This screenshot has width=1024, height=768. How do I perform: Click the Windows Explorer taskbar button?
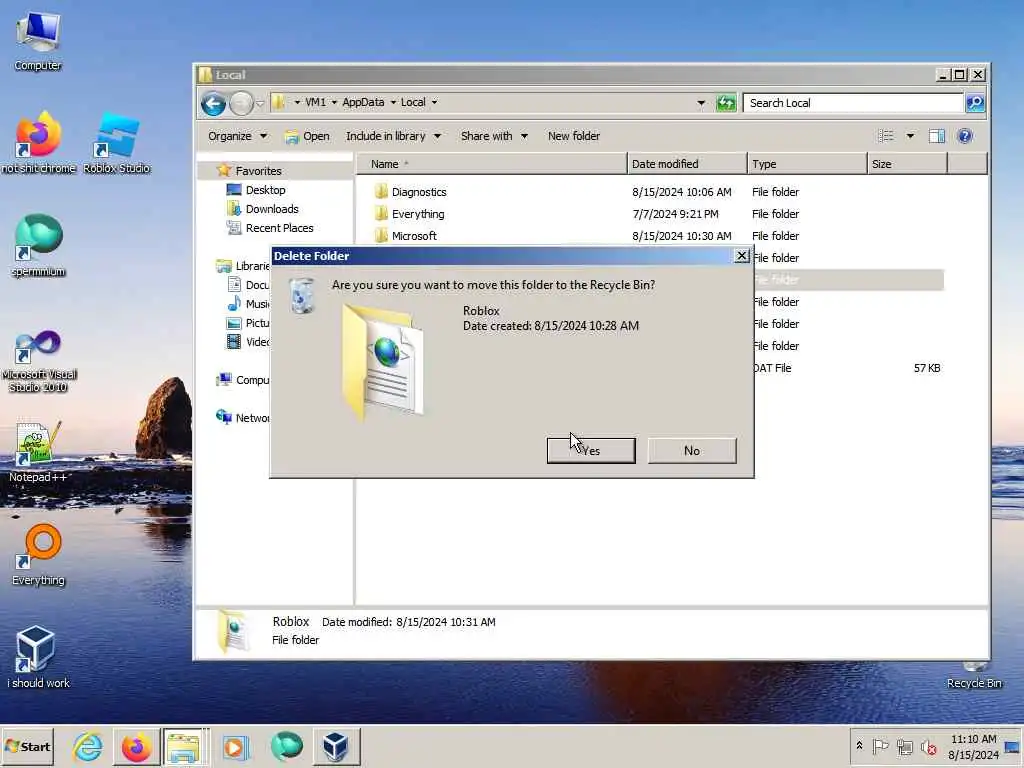pyautogui.click(x=184, y=746)
